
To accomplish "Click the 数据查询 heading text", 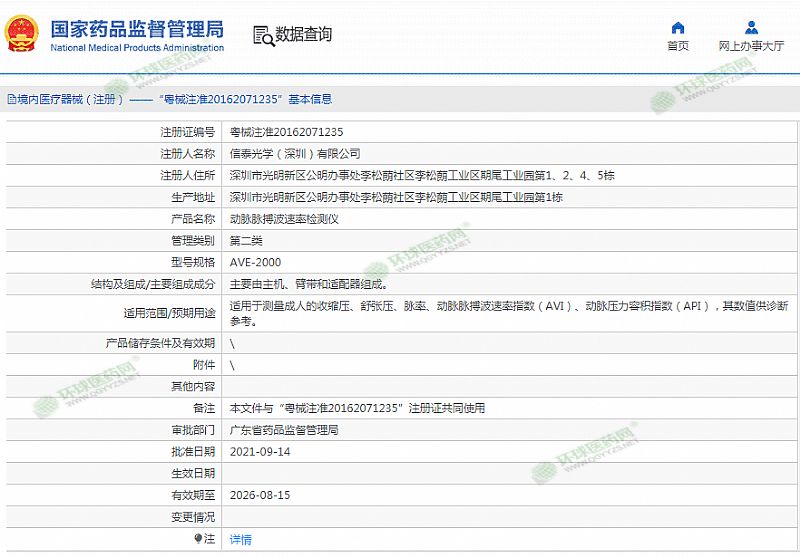I will pos(303,35).
